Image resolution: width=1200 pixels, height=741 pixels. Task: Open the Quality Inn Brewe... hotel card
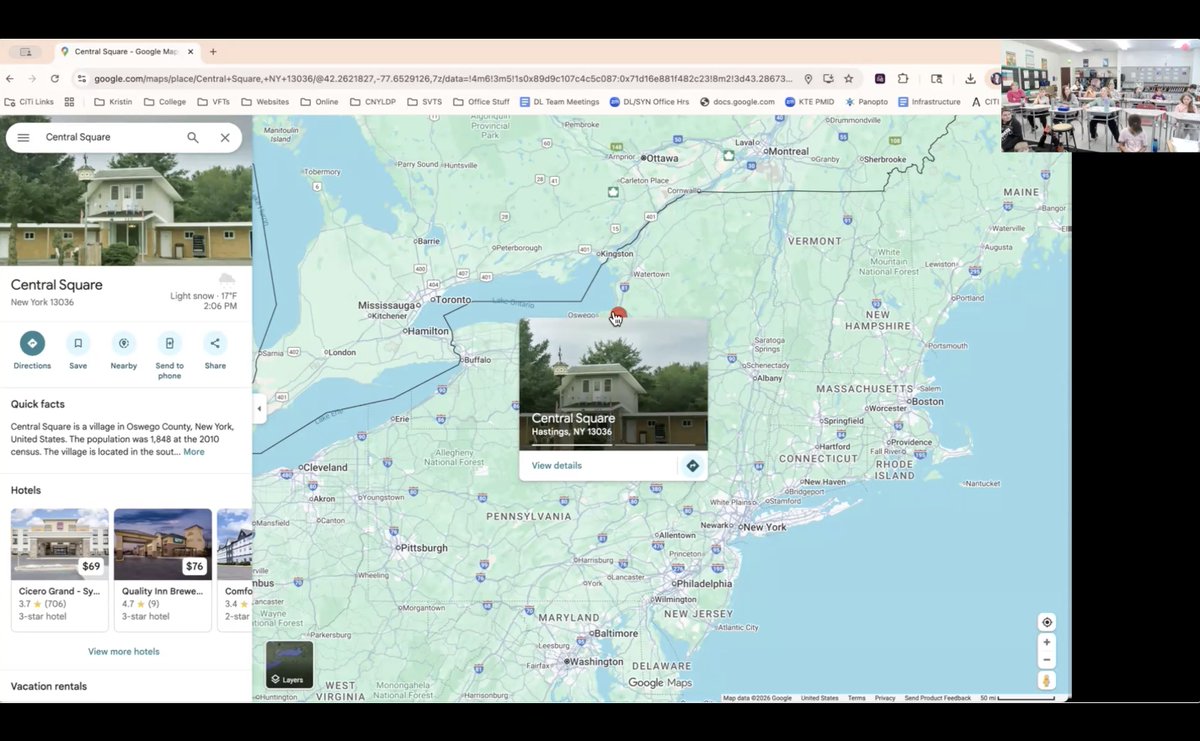(163, 570)
